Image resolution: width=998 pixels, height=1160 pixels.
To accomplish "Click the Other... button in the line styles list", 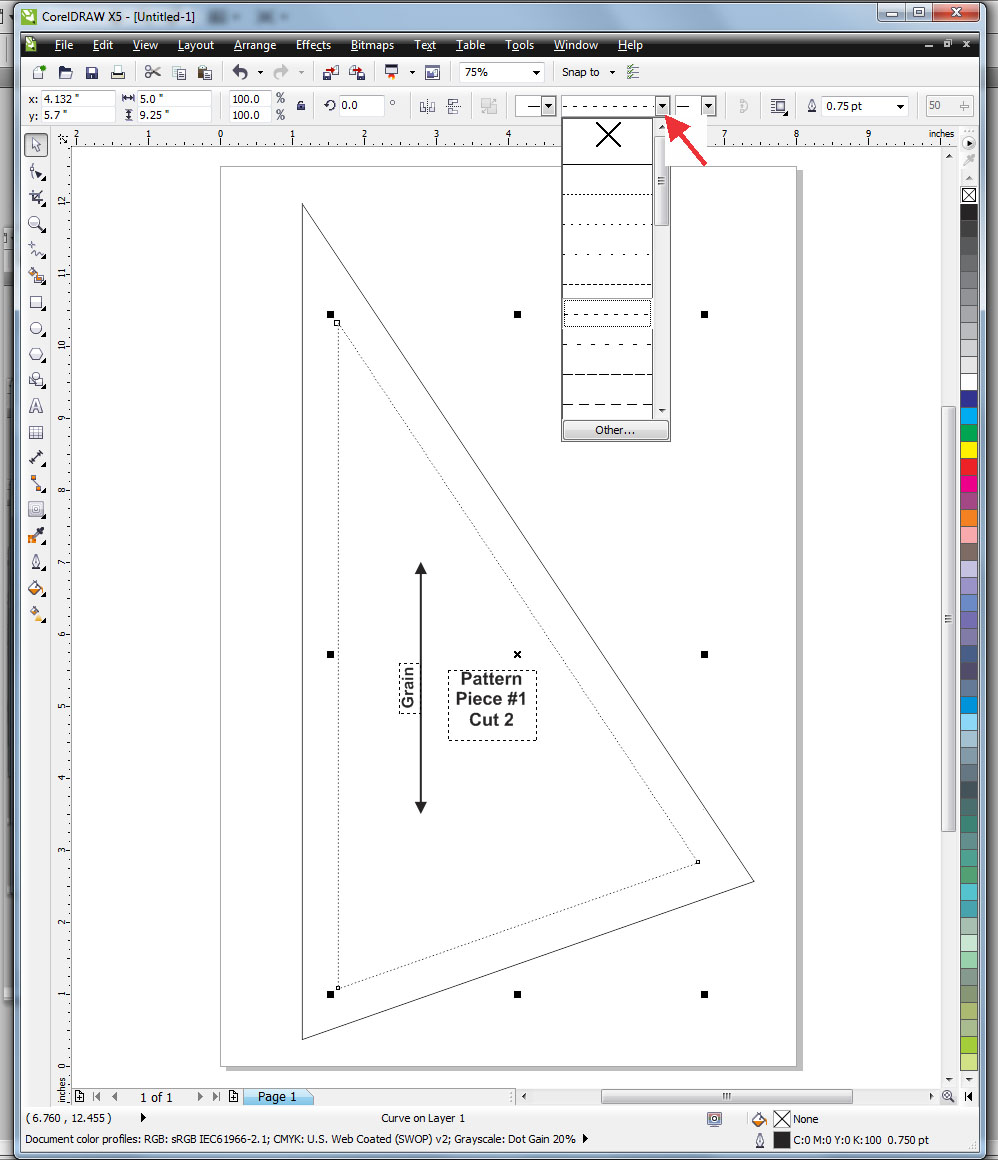I will pos(615,430).
